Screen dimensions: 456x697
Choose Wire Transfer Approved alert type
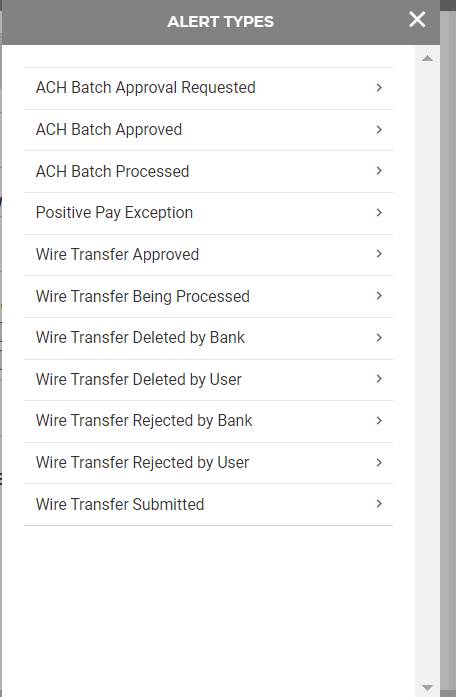[208, 255]
